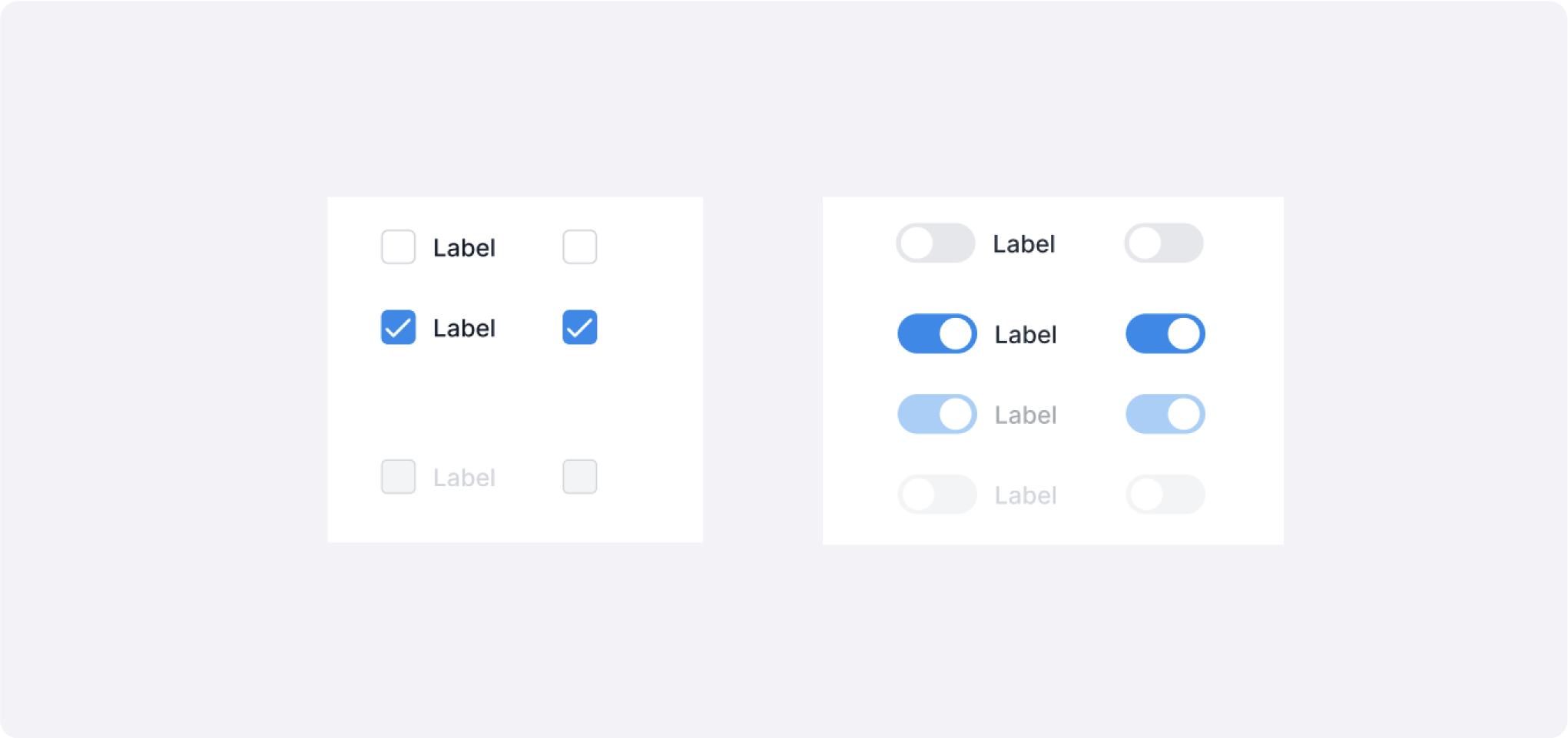Uncheck the blue checked checkbox without a label
The image size is (1568, 738).
click(579, 327)
